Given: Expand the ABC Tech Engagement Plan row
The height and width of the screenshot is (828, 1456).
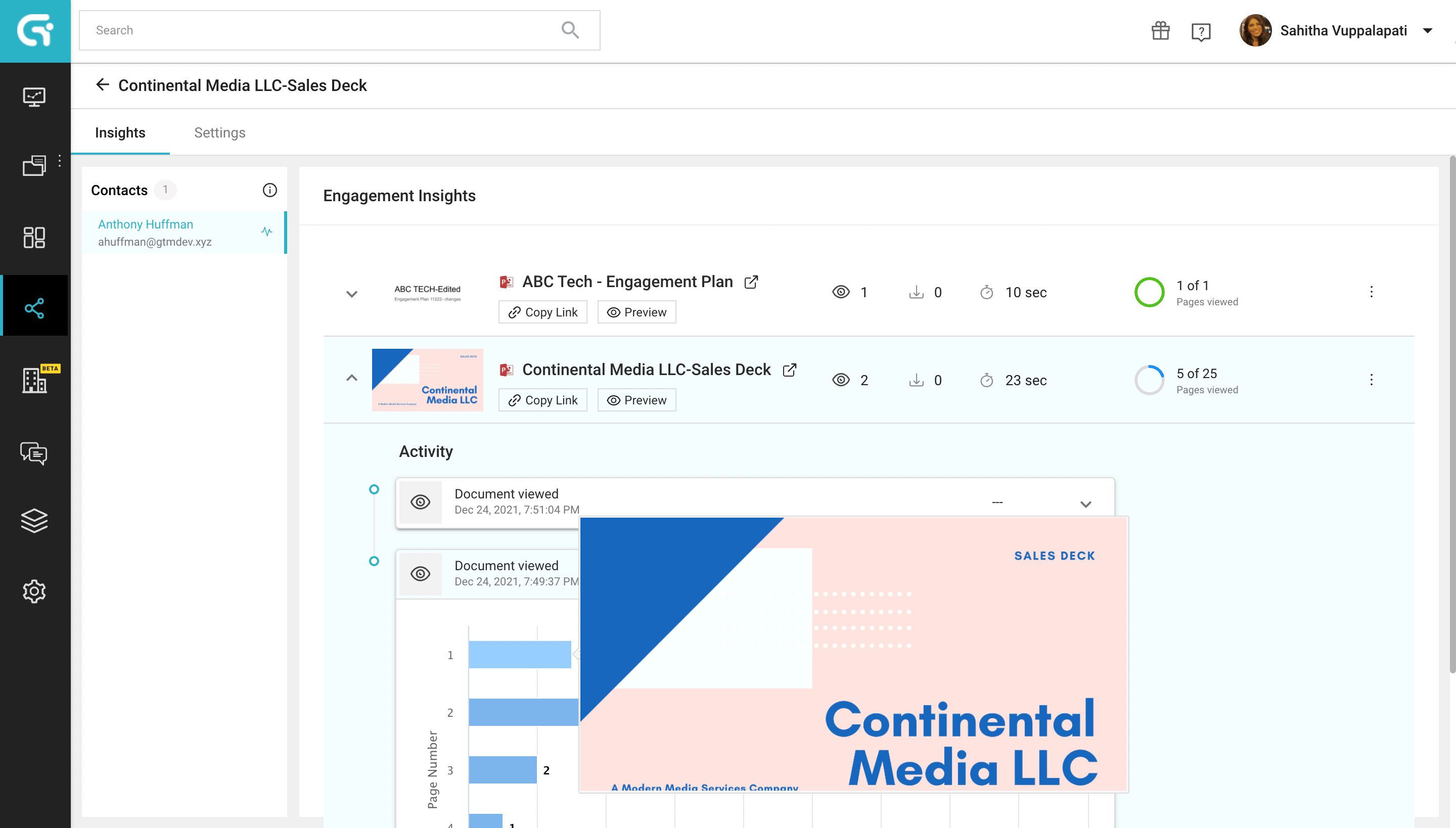Looking at the screenshot, I should 352,294.
